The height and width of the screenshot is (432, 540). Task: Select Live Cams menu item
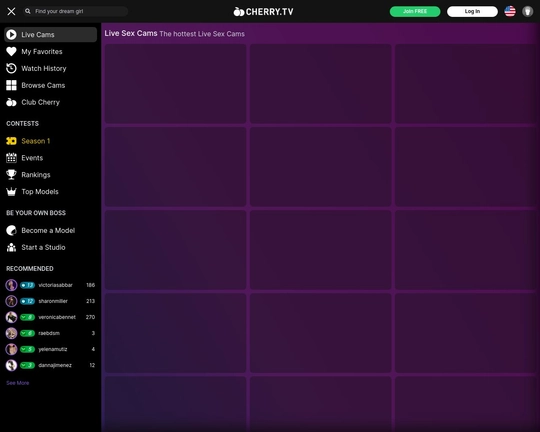tap(51, 34)
